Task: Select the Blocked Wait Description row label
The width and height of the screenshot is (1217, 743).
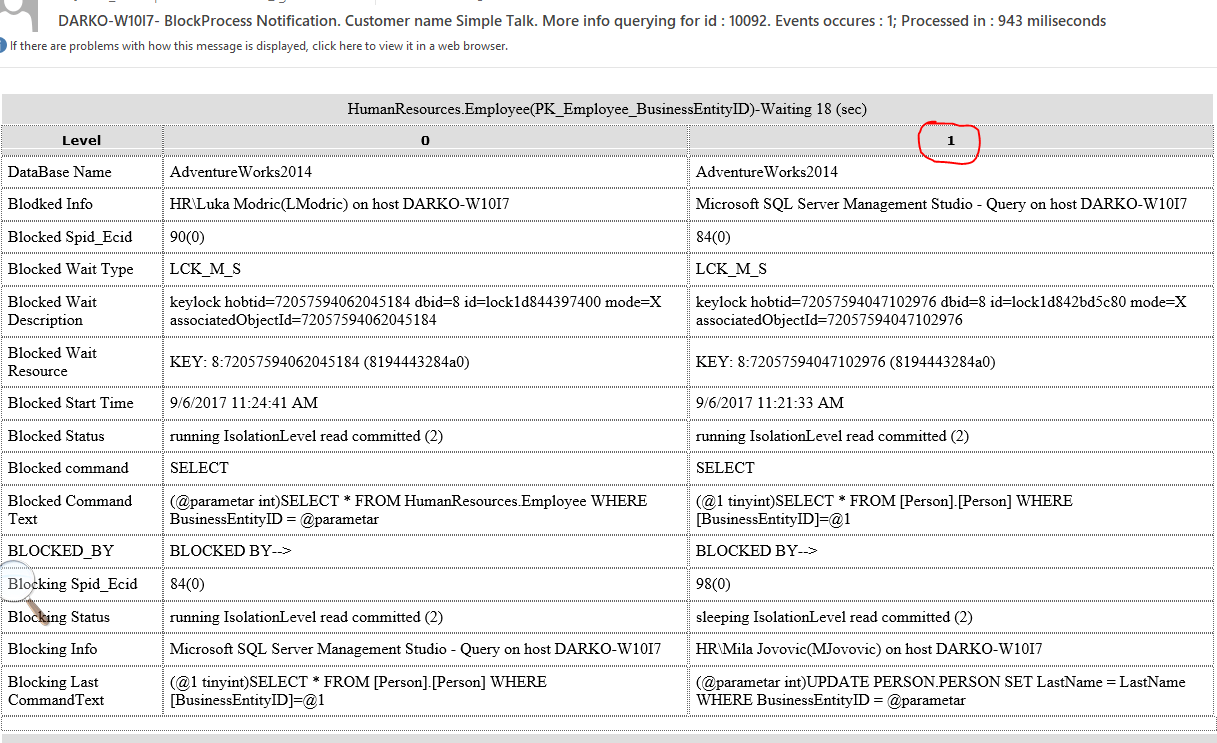Action: pos(53,311)
